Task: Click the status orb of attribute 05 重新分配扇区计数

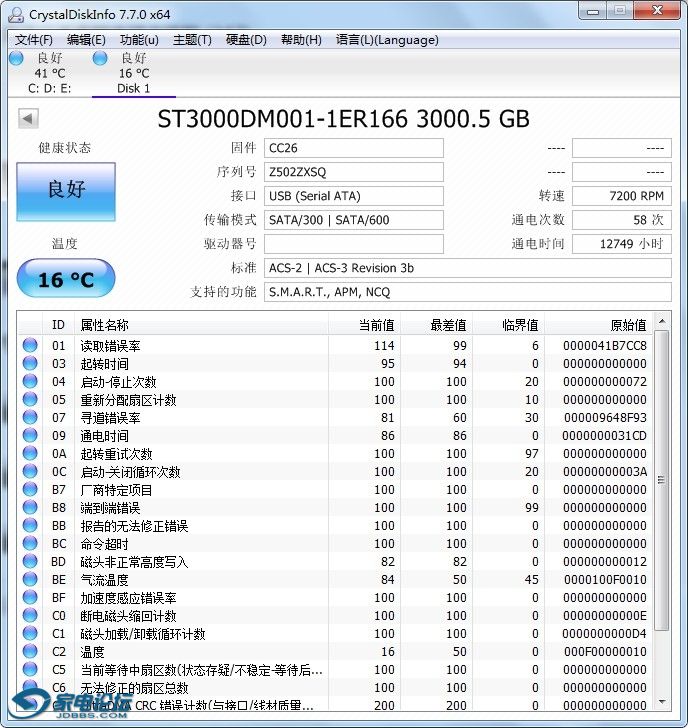Action: point(30,399)
